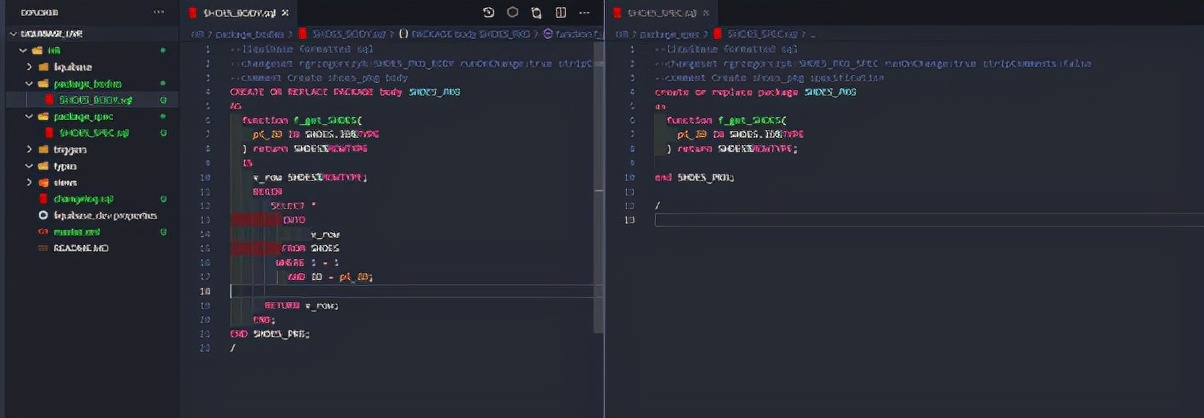Click the open changes icon in editor toolbar
Viewport: 1204px width, 418px height.
pyautogui.click(x=536, y=12)
